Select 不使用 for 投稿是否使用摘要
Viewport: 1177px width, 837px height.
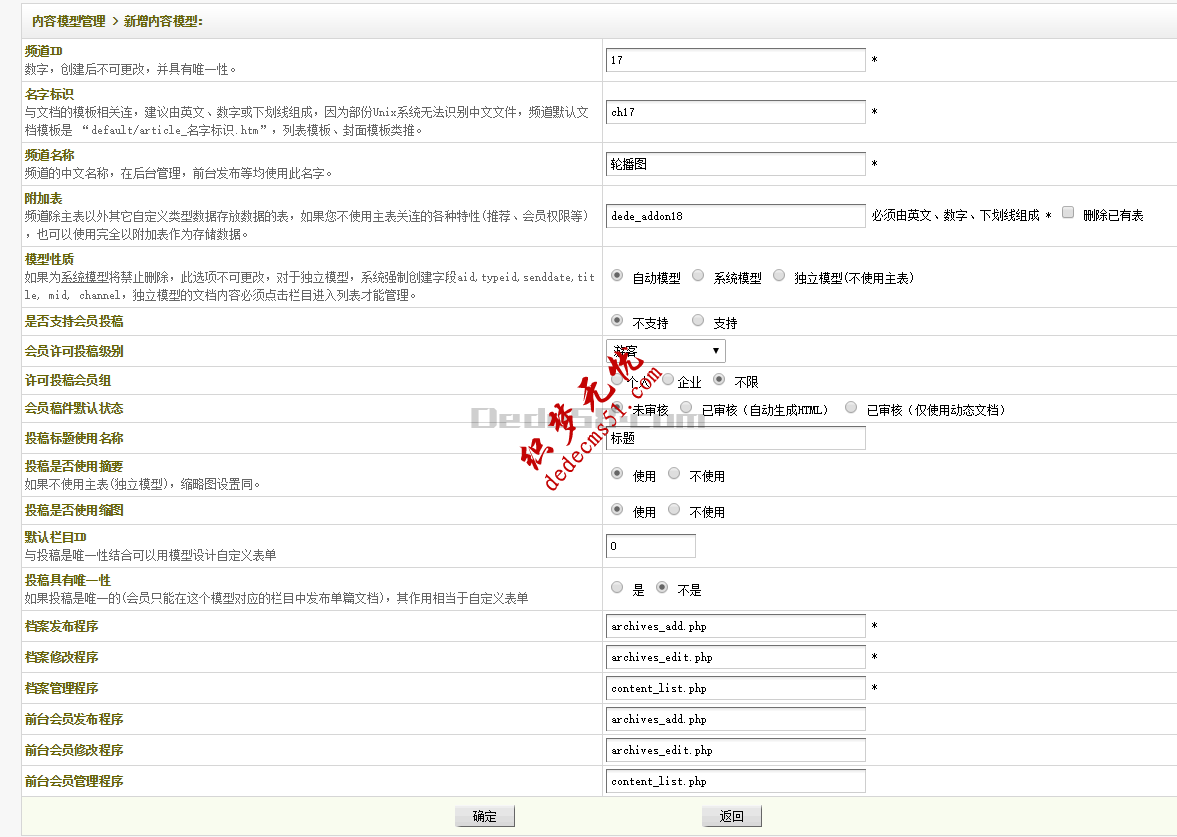point(674,474)
